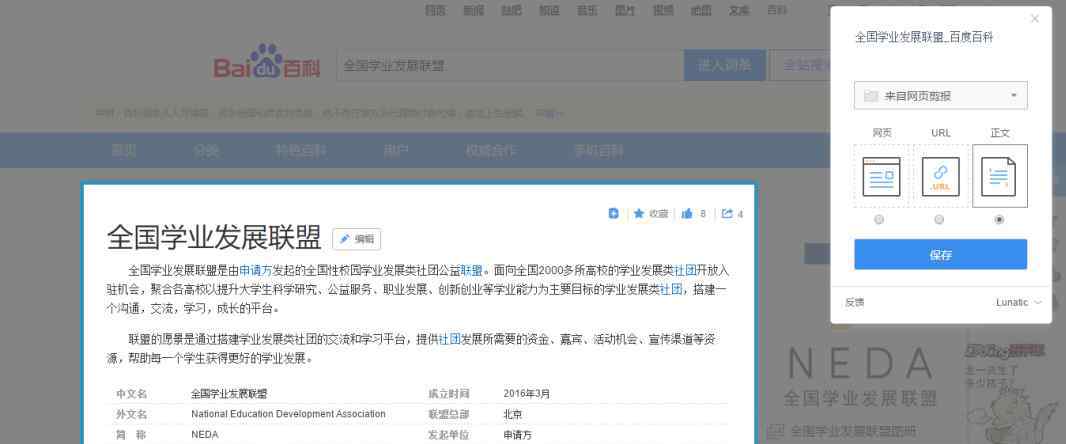Select the radio button under 正文 icon
1066x444 pixels.
999,220
